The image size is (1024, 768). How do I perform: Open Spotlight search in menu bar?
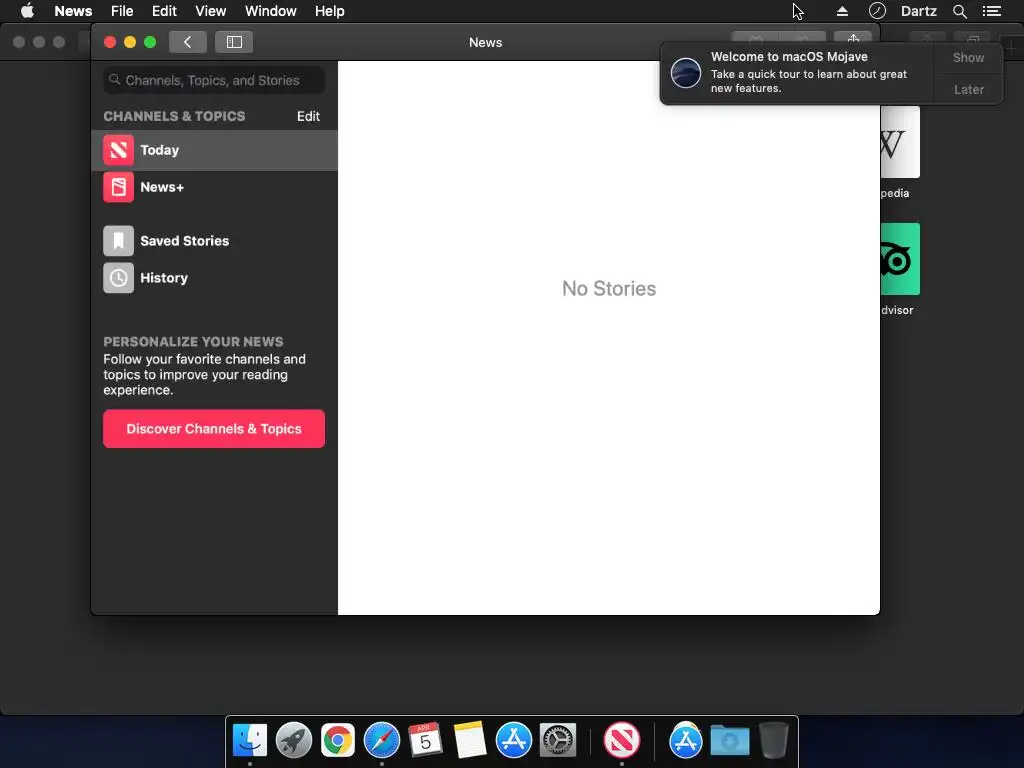tap(959, 11)
